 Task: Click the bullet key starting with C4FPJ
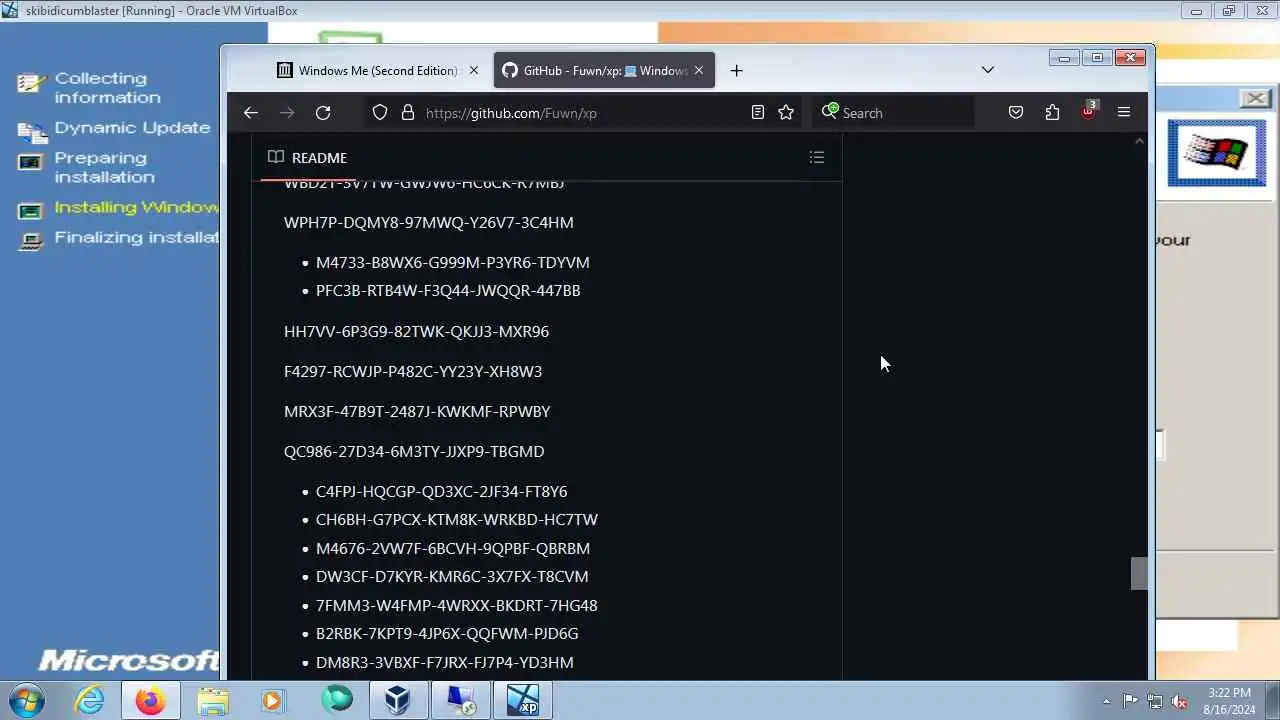(441, 491)
